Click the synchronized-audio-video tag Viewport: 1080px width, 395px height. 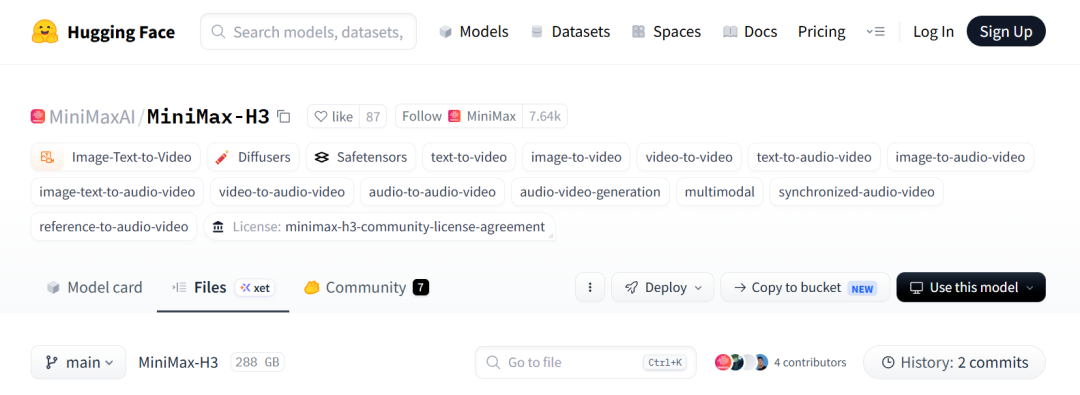[x=856, y=192]
